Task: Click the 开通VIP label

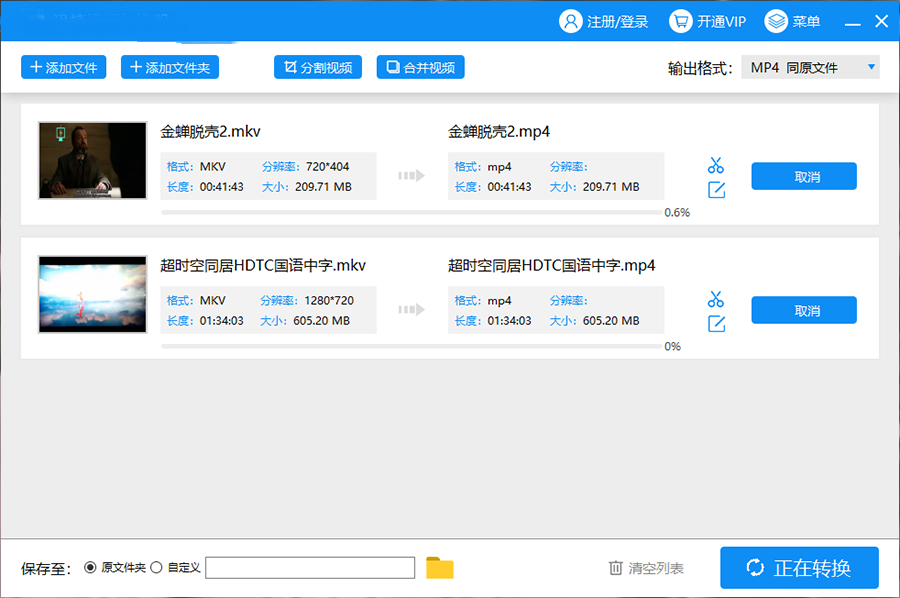Action: pyautogui.click(x=721, y=22)
